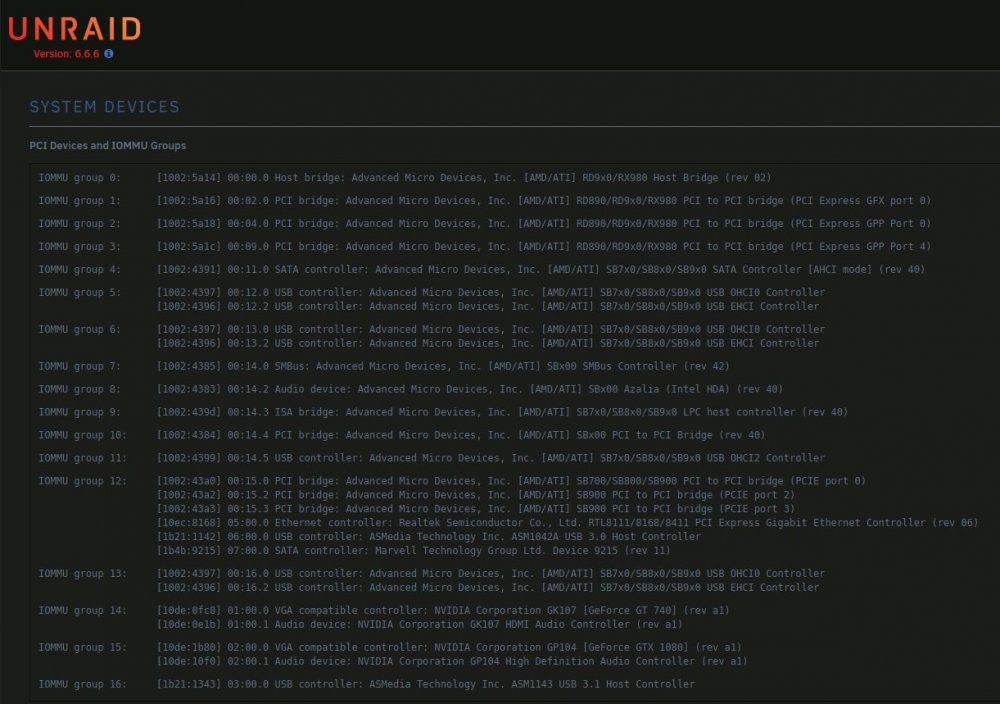Select ASM1042A USB 3.0 Host Controller line
This screenshot has width=1000, height=704.
pyautogui.click(x=429, y=537)
